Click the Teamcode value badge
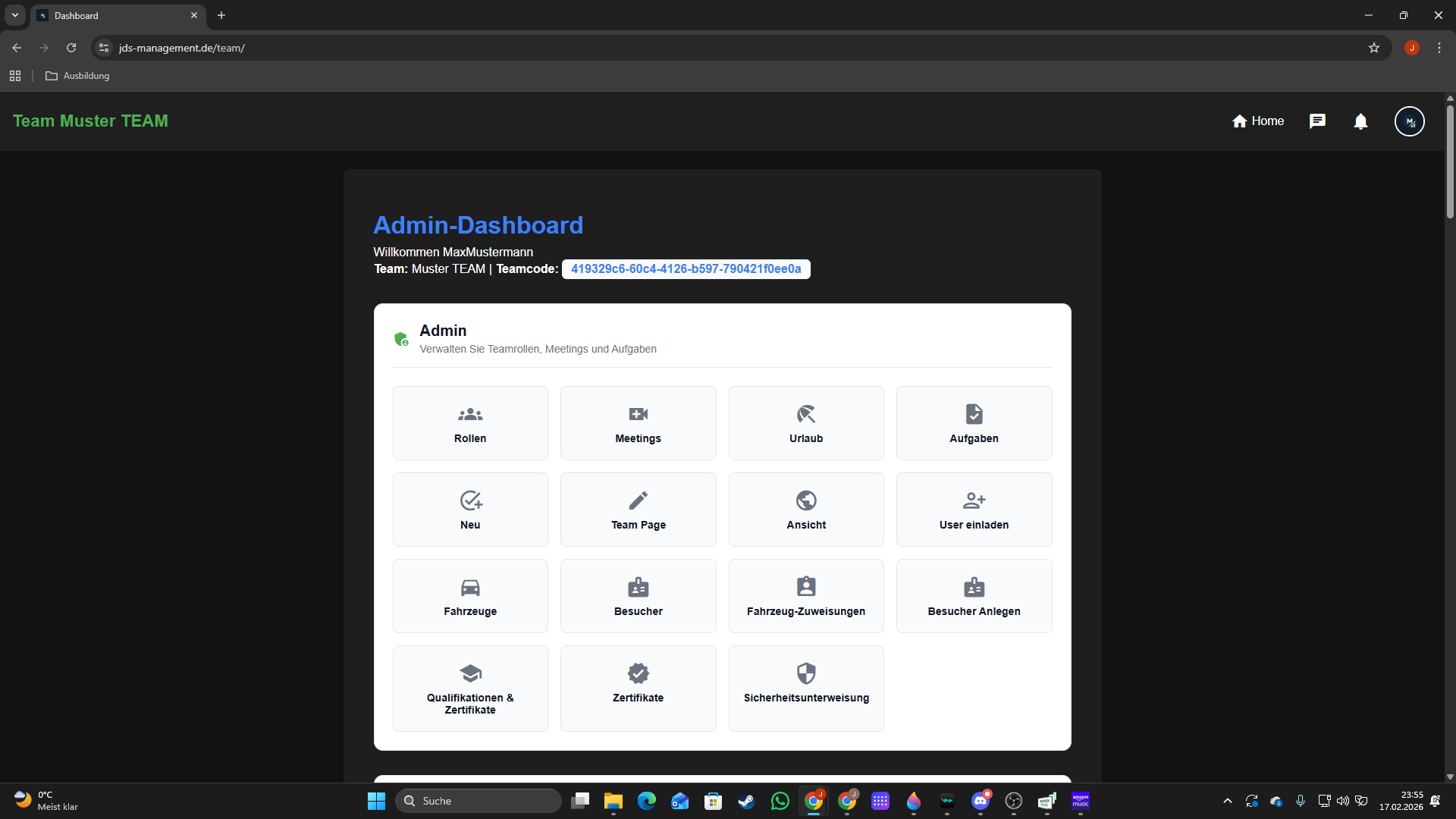This screenshot has height=819, width=1456. pos(686,269)
